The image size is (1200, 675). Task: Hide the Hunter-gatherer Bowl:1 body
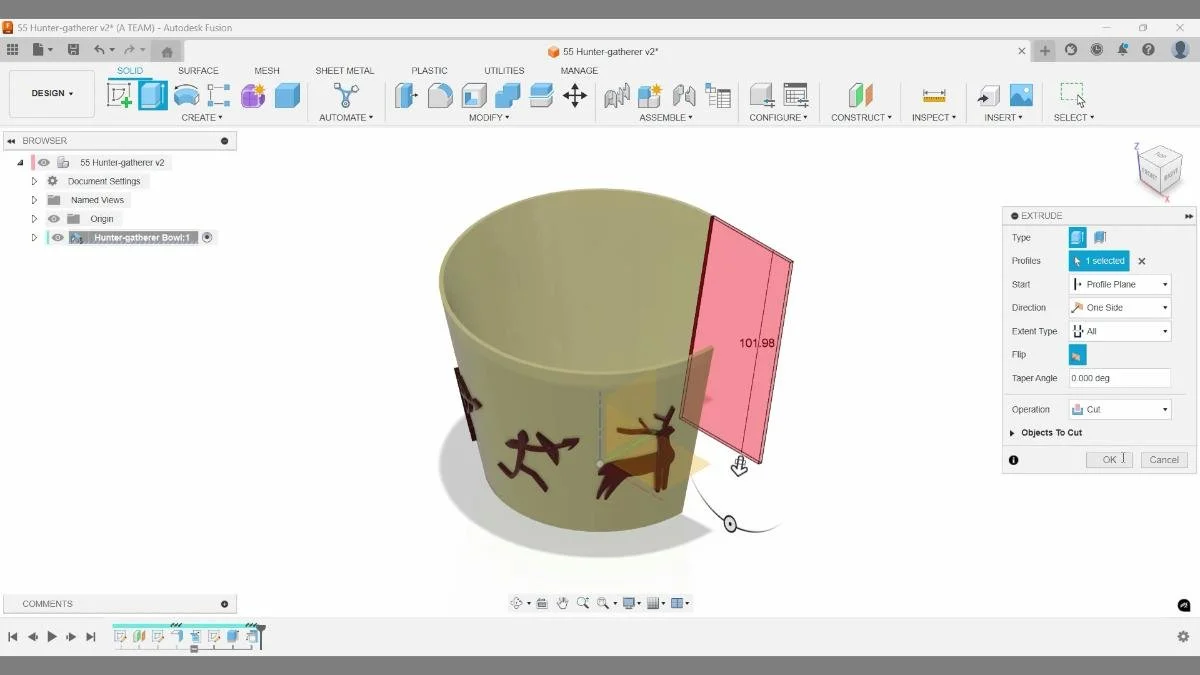57,237
